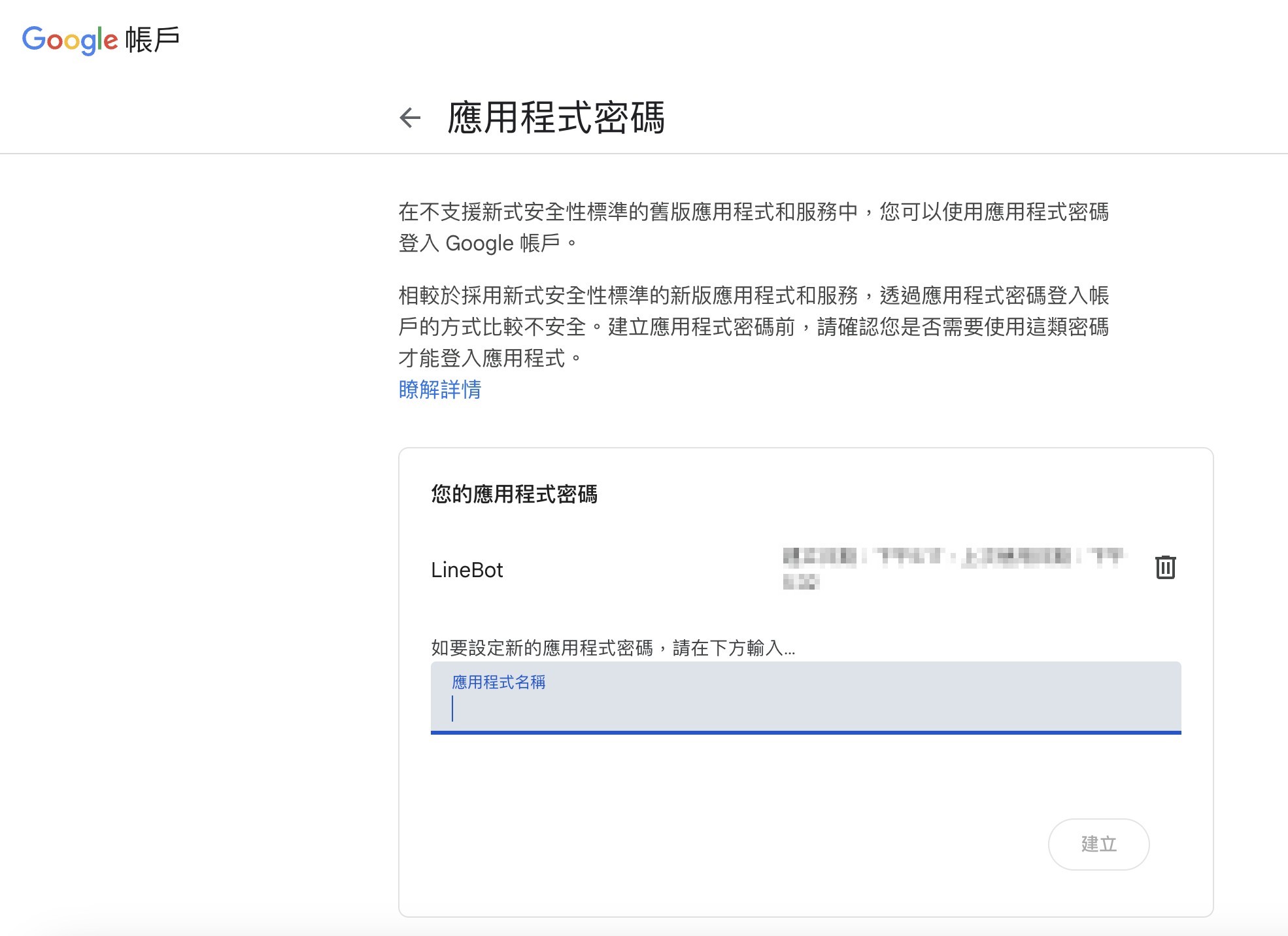
Task: Click the 您的應用程式密碼 heading
Action: pos(514,494)
